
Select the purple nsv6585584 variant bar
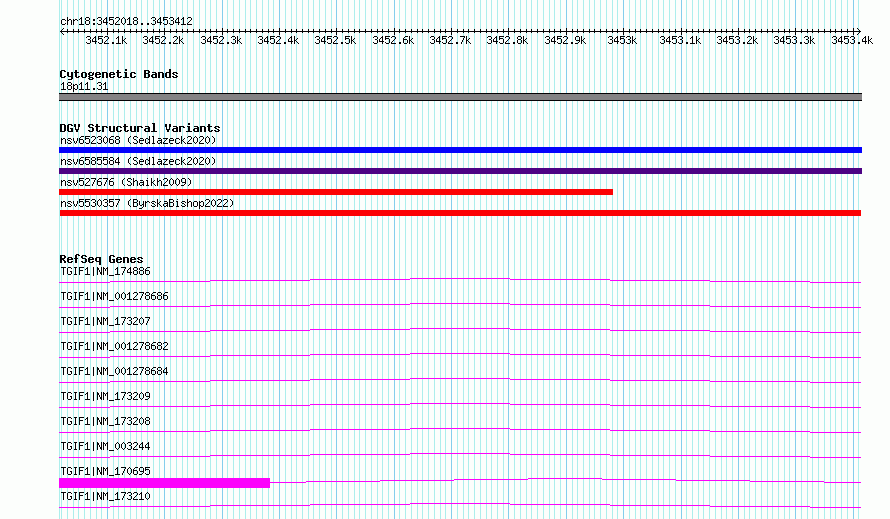tap(460, 171)
